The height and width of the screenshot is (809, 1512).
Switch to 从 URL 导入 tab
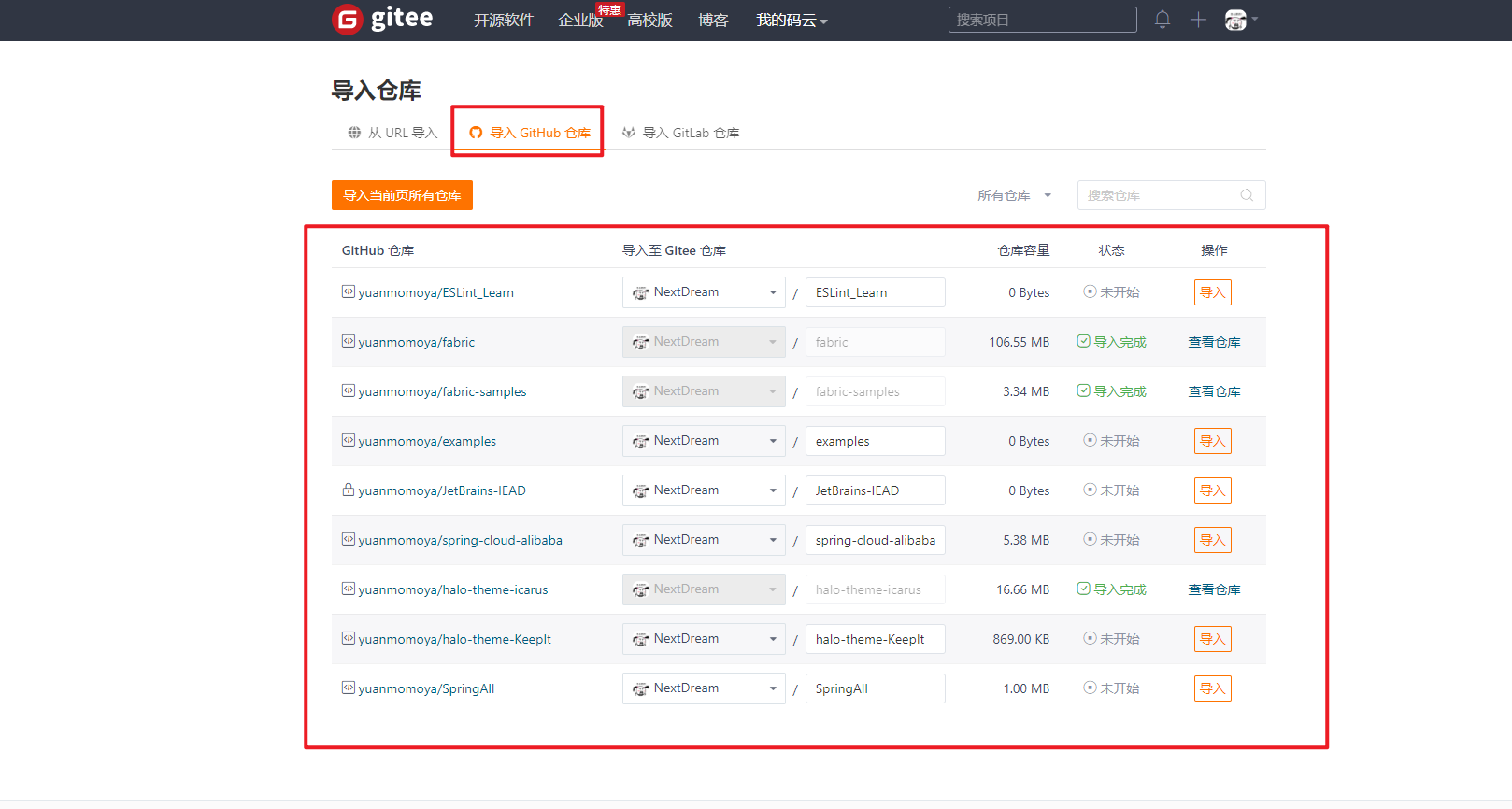tap(392, 133)
